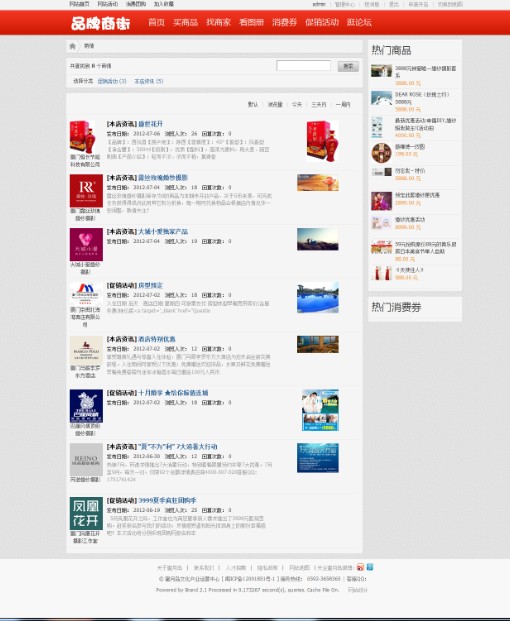Show posts from 一周内

coord(343,105)
